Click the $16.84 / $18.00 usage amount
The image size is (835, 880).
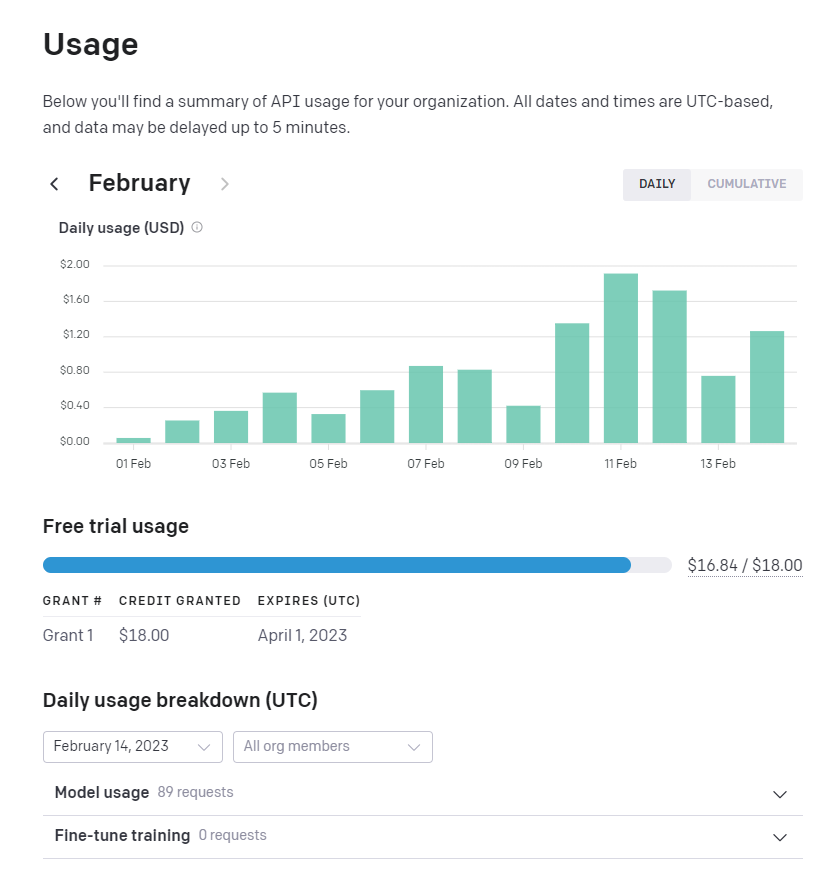tap(744, 566)
